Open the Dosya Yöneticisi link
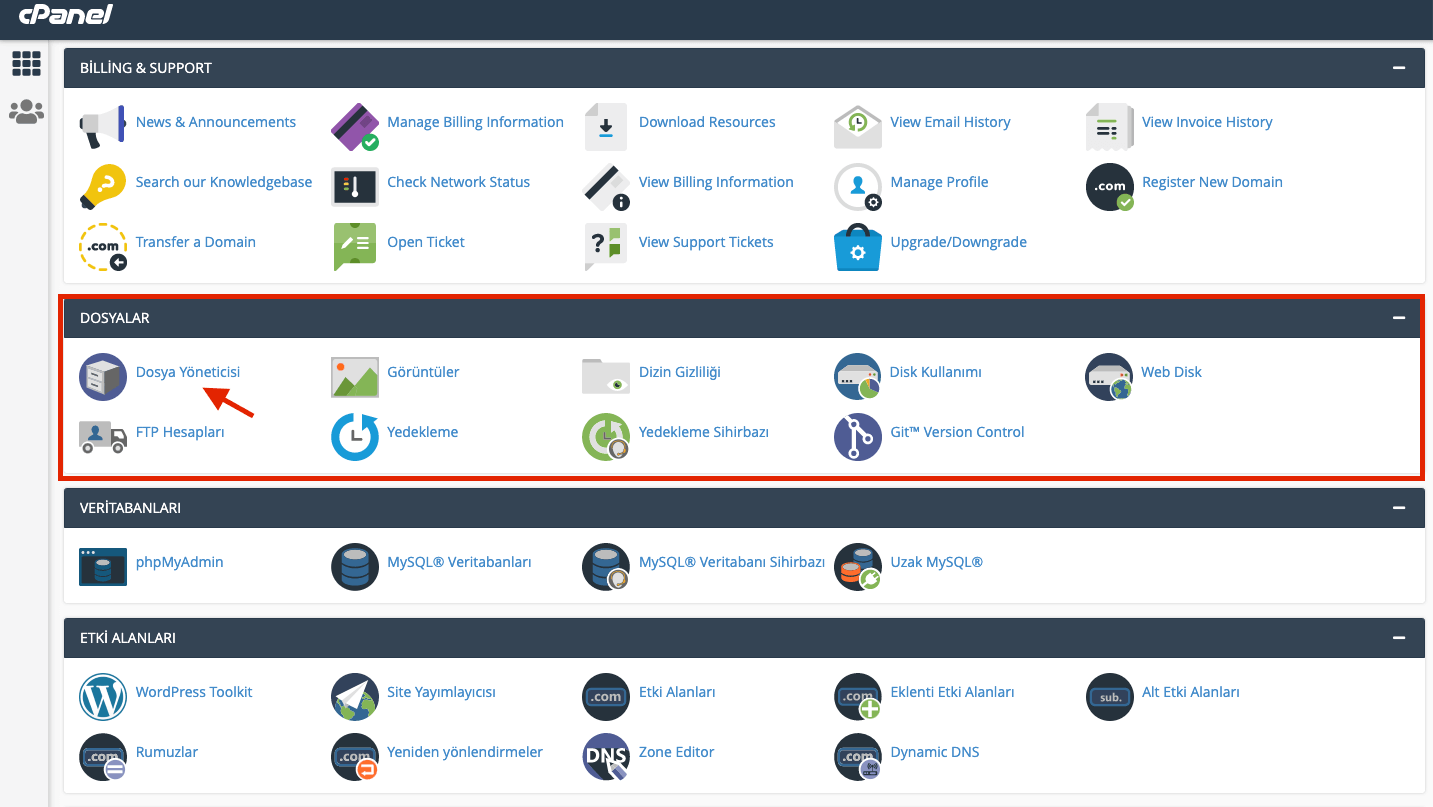1433x807 pixels. point(188,372)
